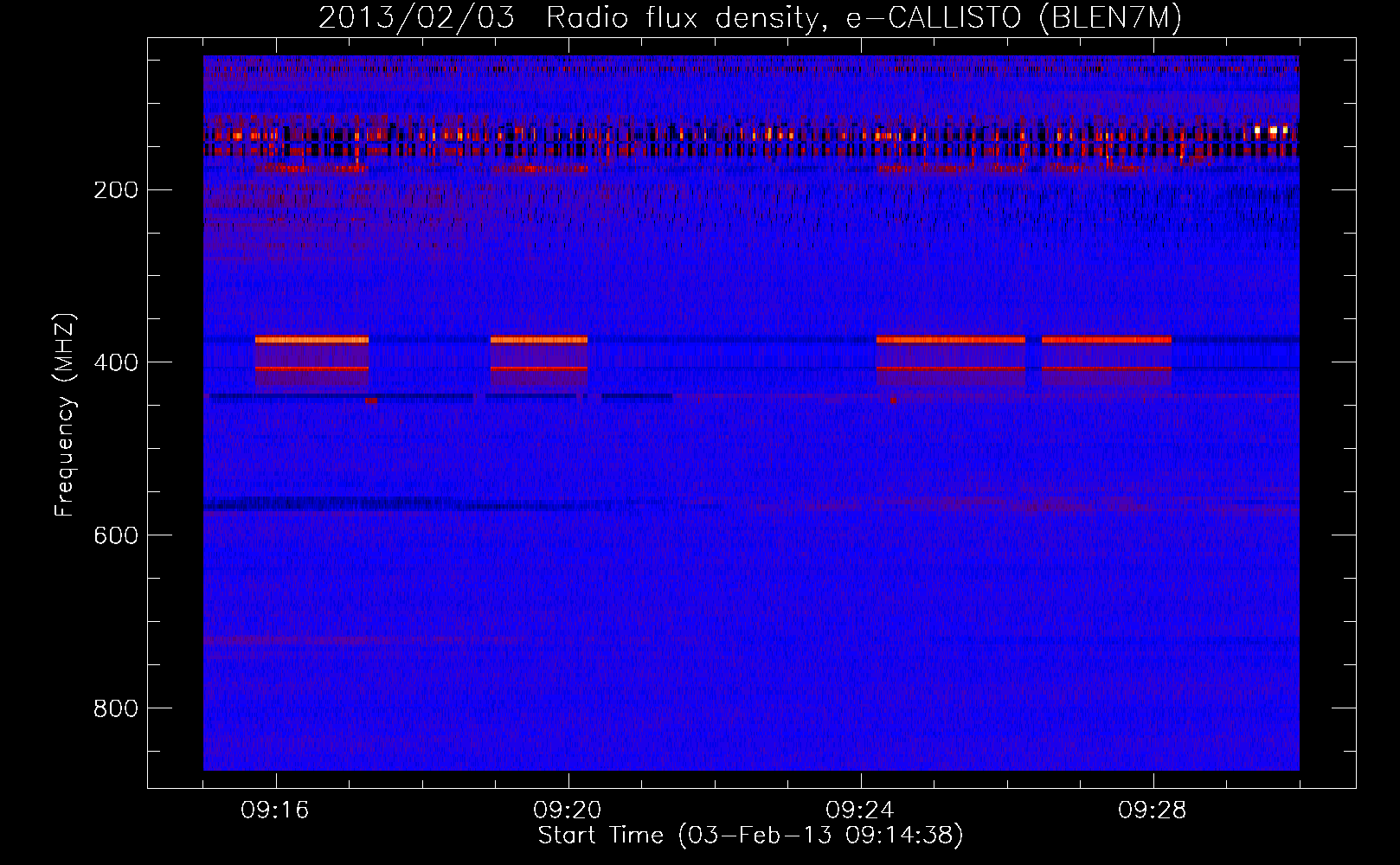1400x865 pixels.
Task: Click the 200 frequency tick label
Action: click(x=116, y=190)
